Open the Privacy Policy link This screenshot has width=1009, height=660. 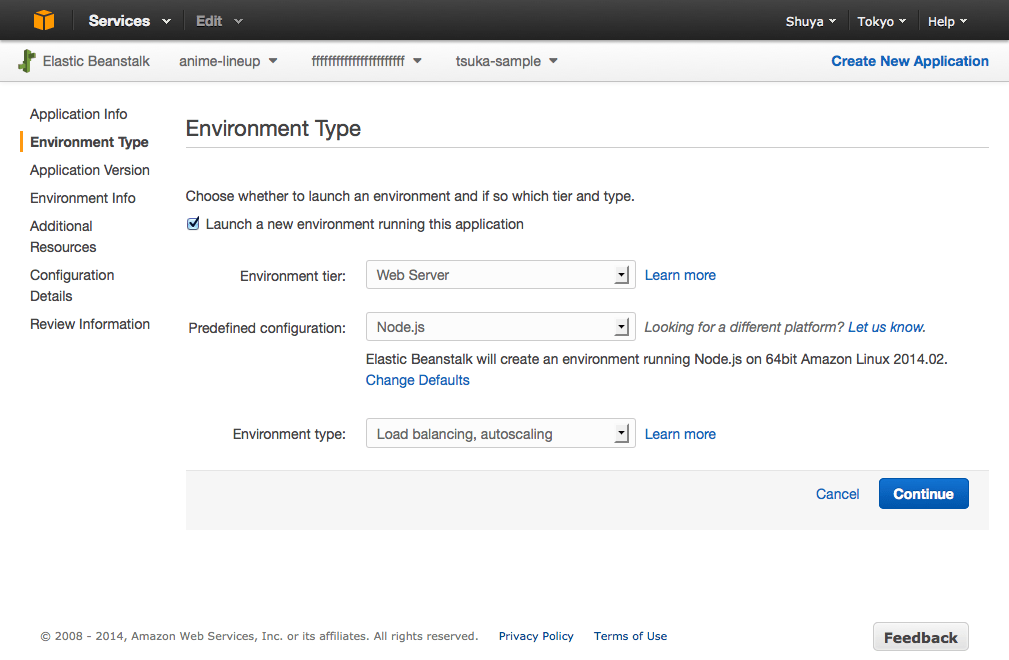pyautogui.click(x=536, y=636)
